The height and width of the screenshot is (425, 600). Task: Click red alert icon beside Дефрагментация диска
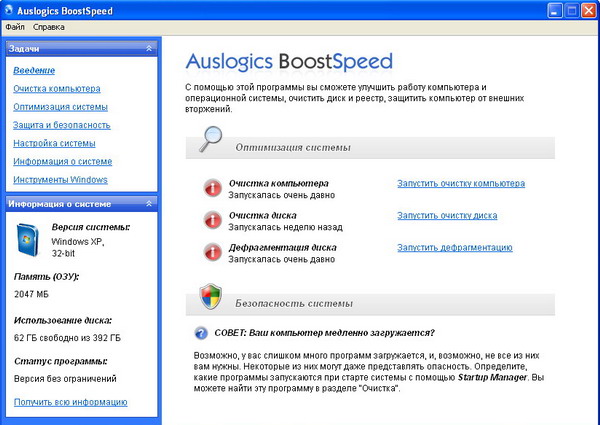click(212, 252)
